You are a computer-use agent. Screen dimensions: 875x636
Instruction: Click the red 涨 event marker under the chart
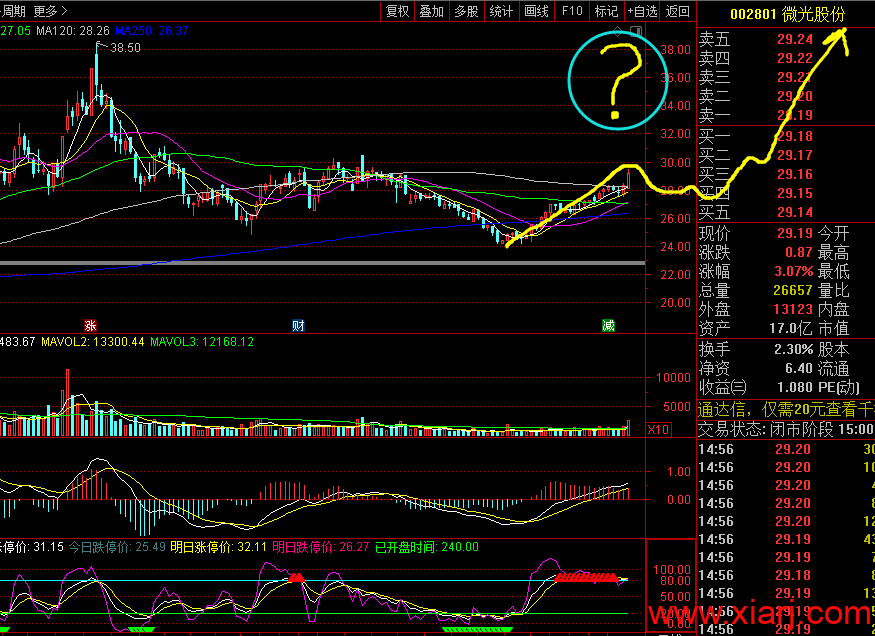pyautogui.click(x=90, y=325)
